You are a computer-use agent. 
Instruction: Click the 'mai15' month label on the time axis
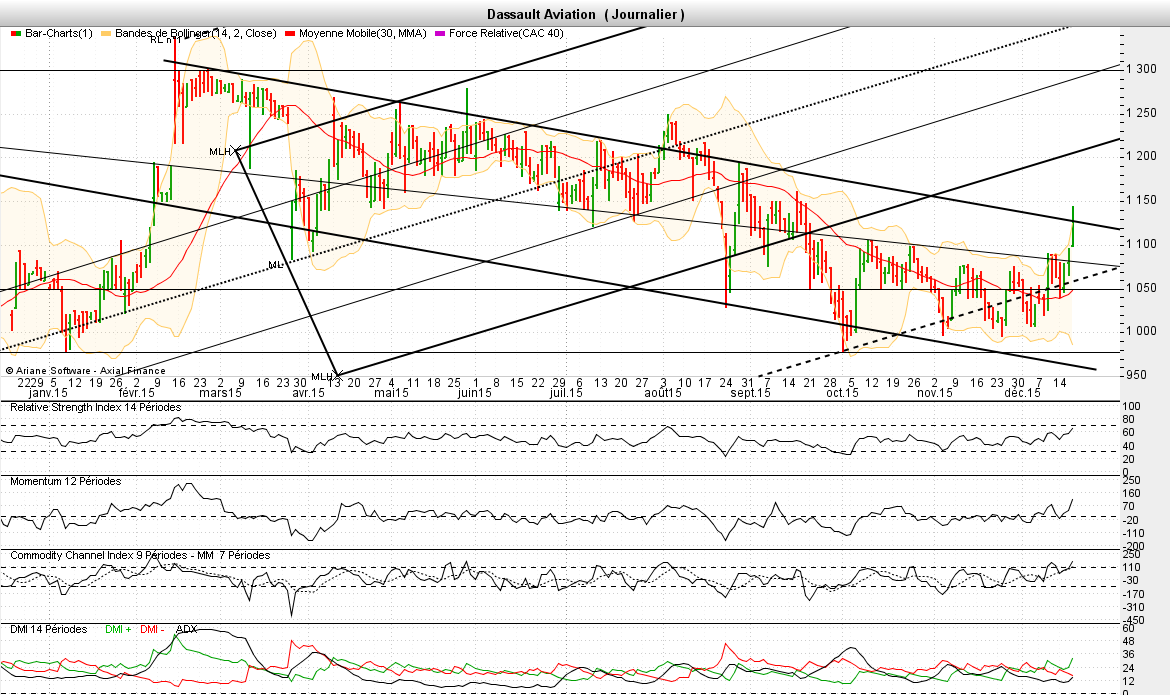[392, 393]
